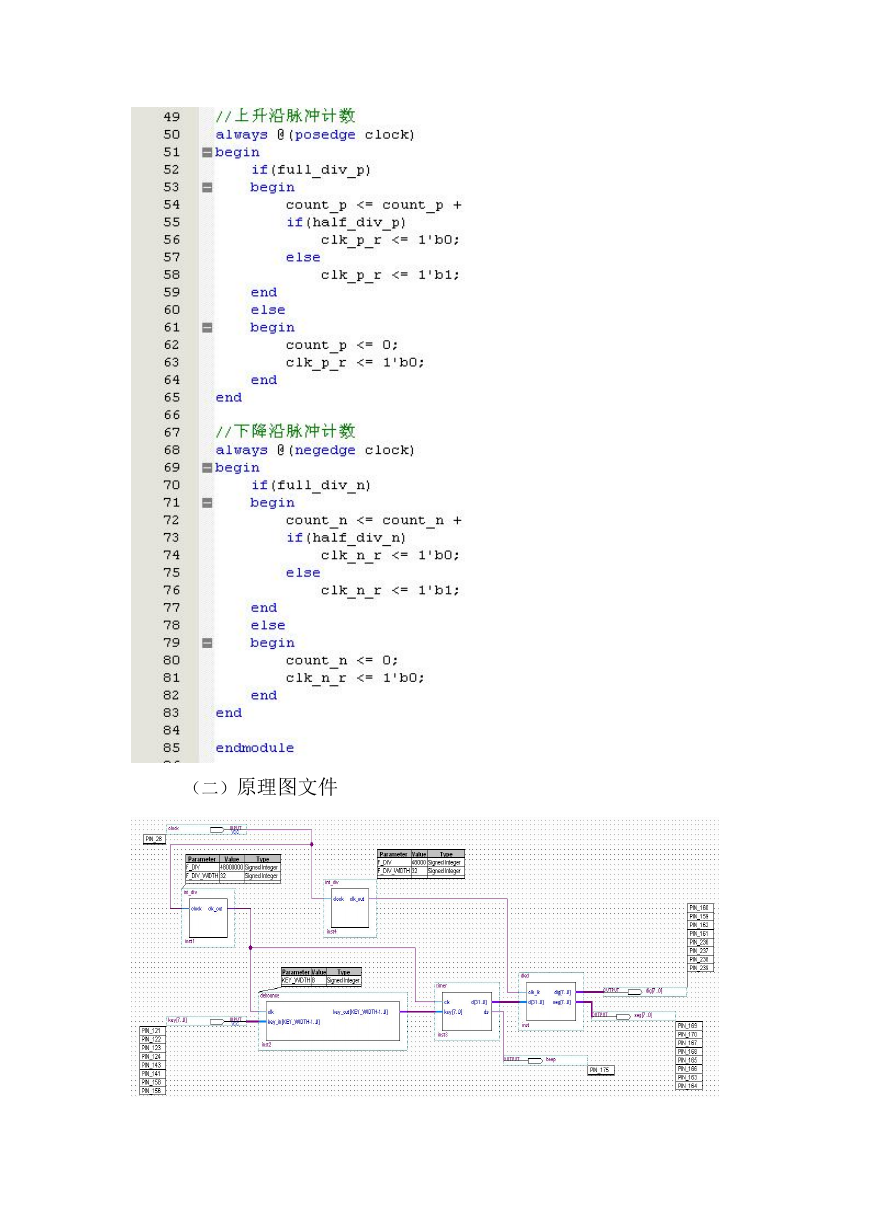This screenshot has height=1228, width=869.
Task: Click line number 67 in the gutter
Action: pos(171,432)
